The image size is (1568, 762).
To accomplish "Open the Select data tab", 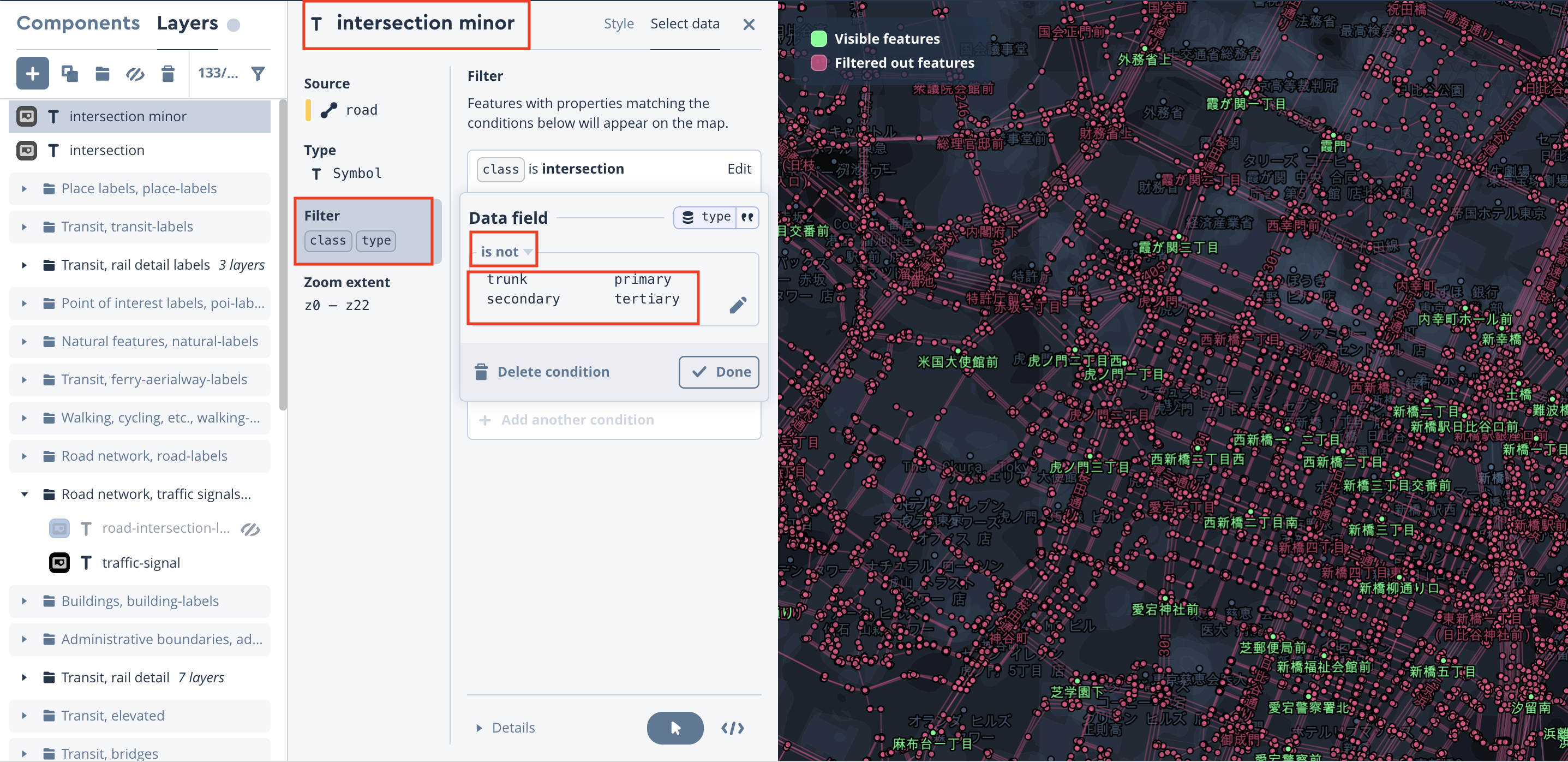I will click(685, 24).
